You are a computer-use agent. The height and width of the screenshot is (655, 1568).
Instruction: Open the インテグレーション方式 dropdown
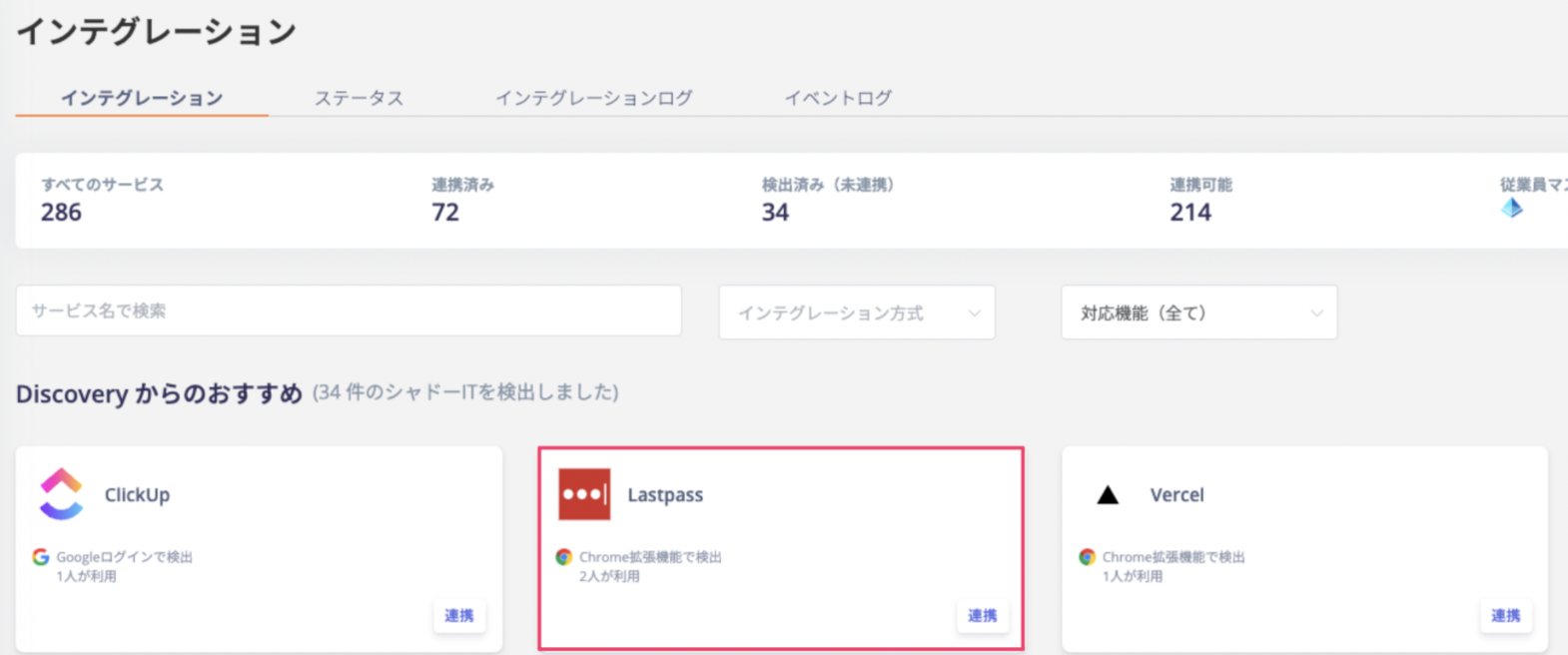[857, 313]
